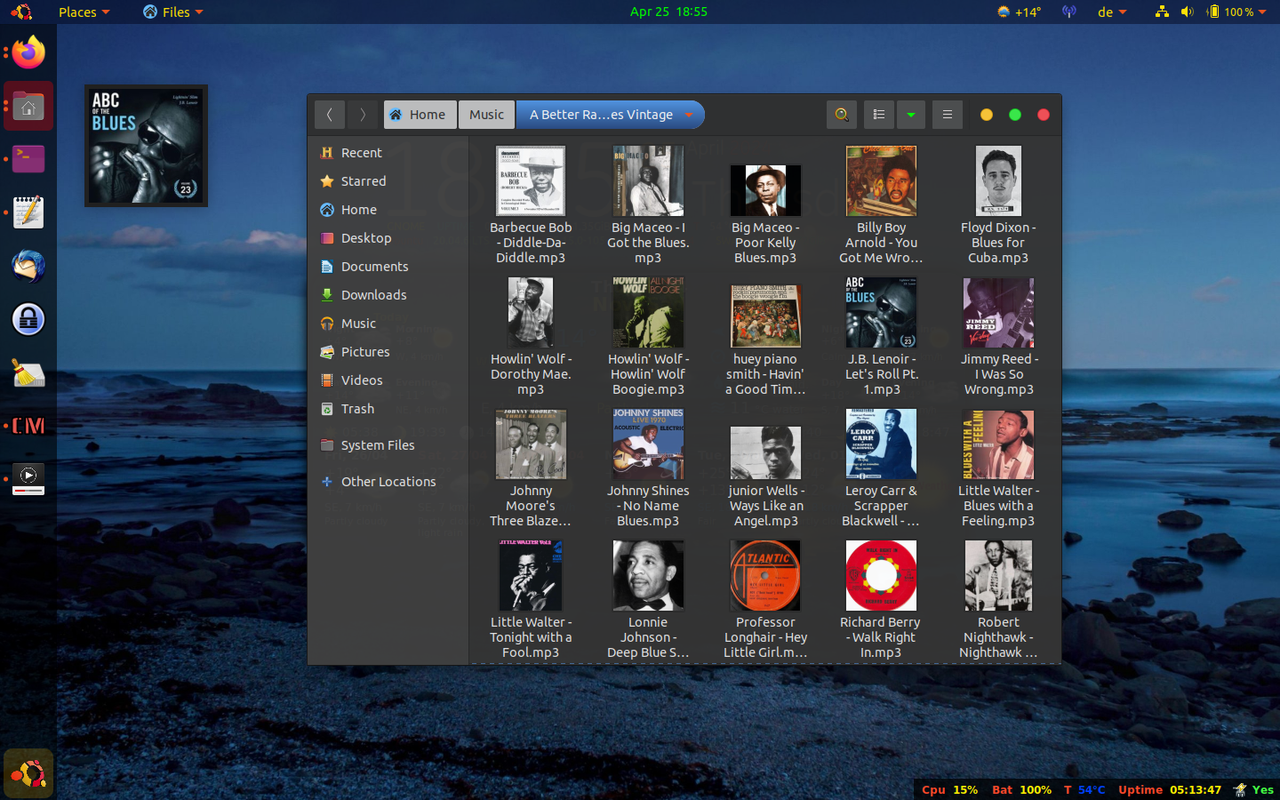Open the Music path button
Screen dimensions: 1280x800
[x=487, y=115]
